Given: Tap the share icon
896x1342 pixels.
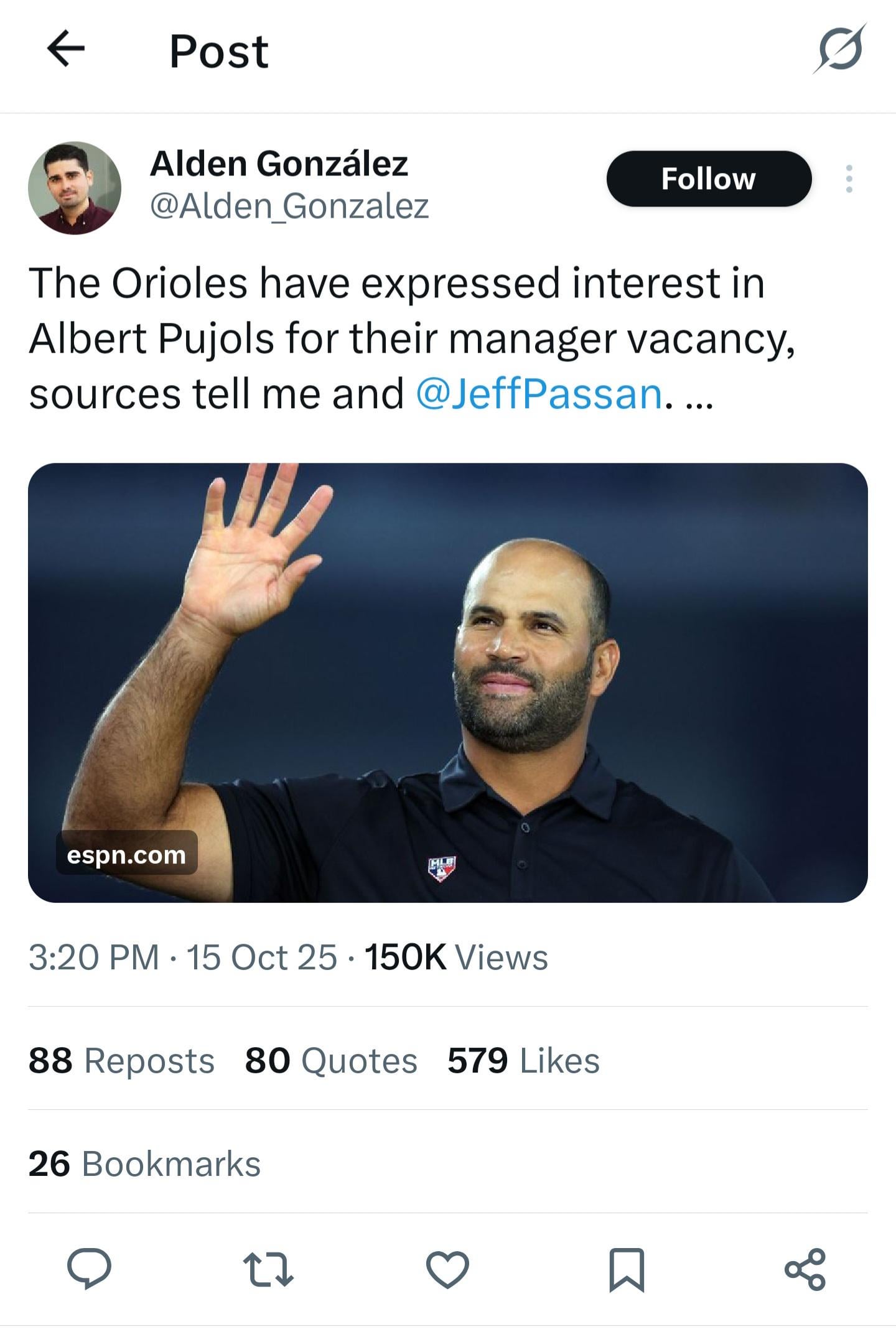Looking at the screenshot, I should coord(805,1269).
